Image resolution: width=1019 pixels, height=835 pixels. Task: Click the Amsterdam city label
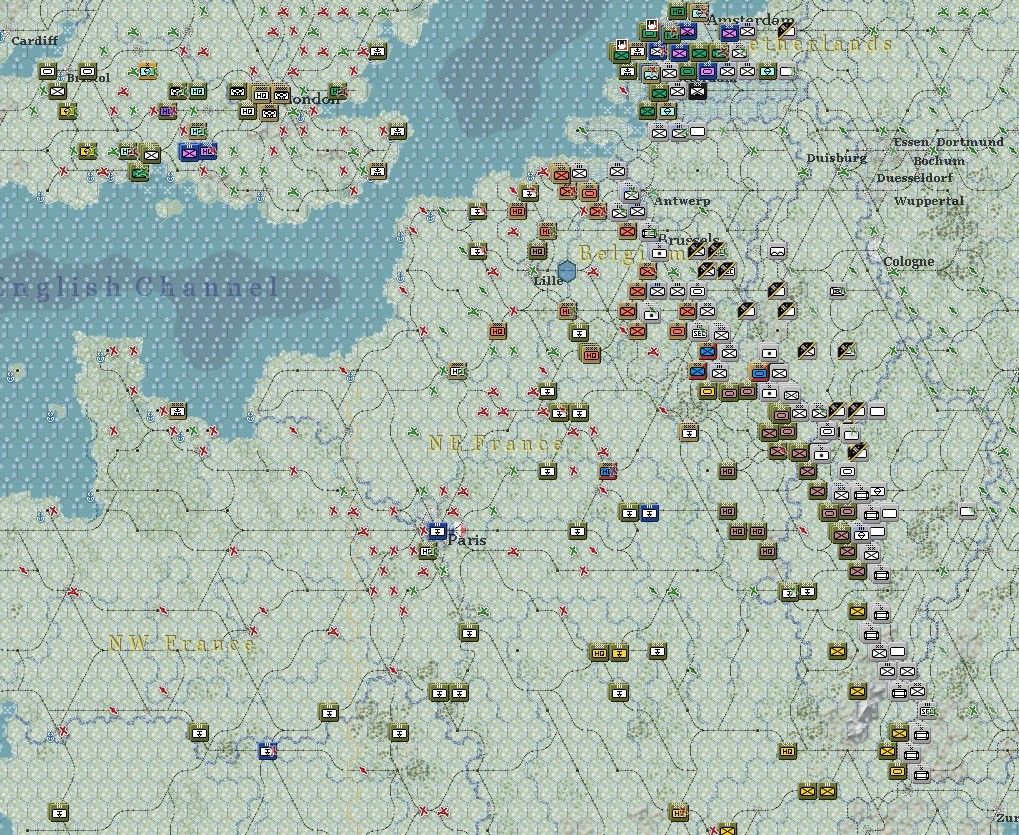(x=751, y=20)
